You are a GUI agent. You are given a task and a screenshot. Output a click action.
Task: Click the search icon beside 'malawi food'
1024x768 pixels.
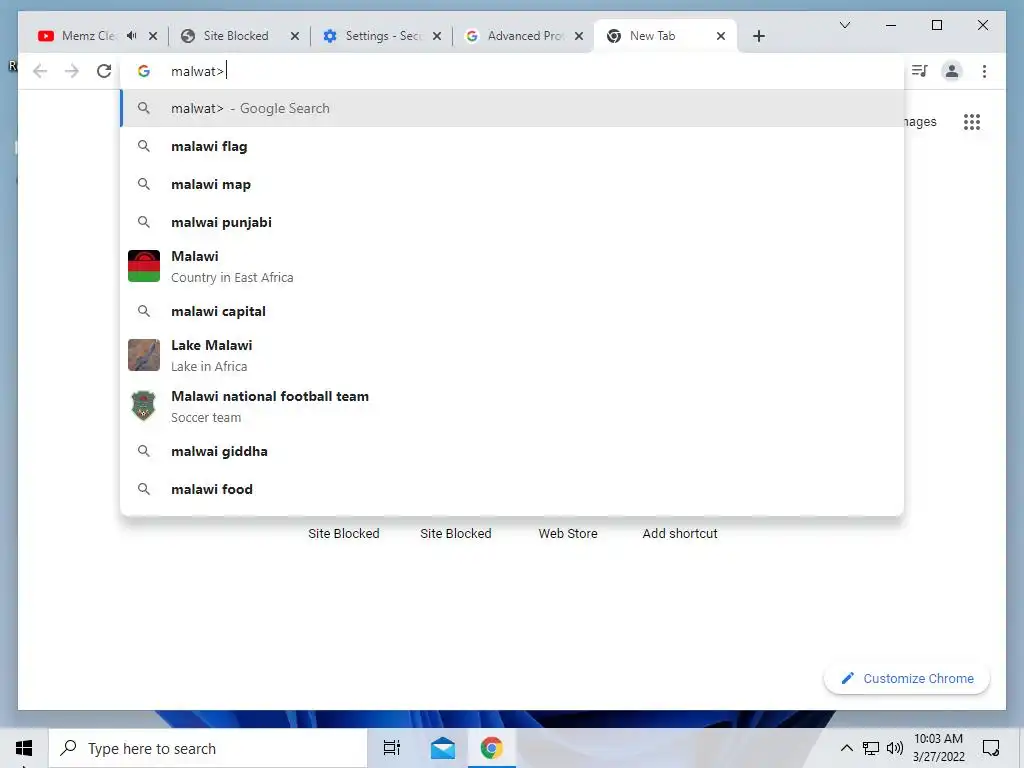click(x=144, y=489)
